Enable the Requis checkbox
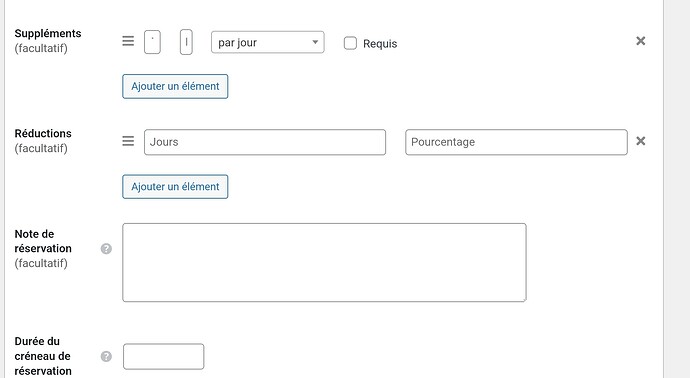The width and height of the screenshot is (690, 378). tap(350, 43)
